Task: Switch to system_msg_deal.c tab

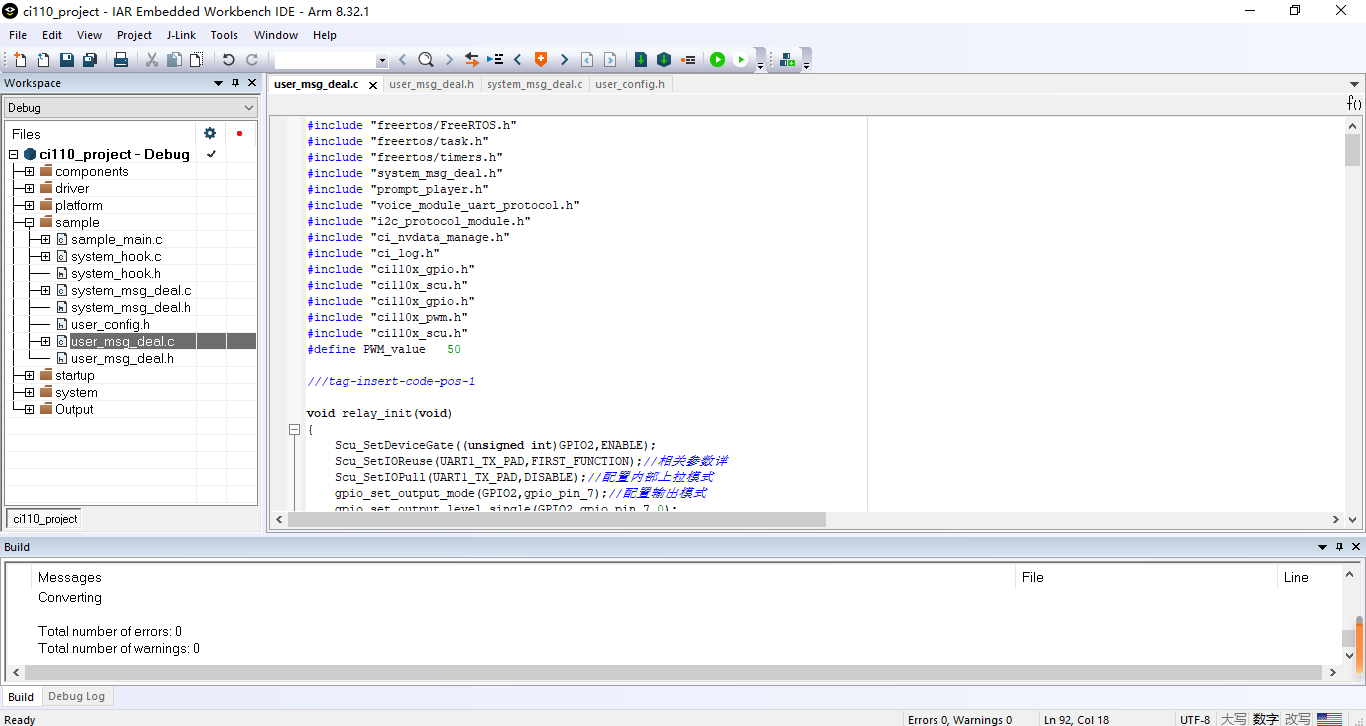Action: [x=534, y=84]
